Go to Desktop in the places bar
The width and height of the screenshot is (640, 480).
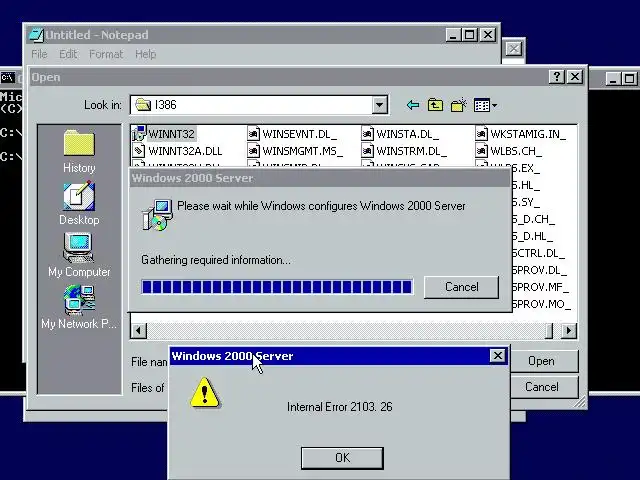click(79, 203)
